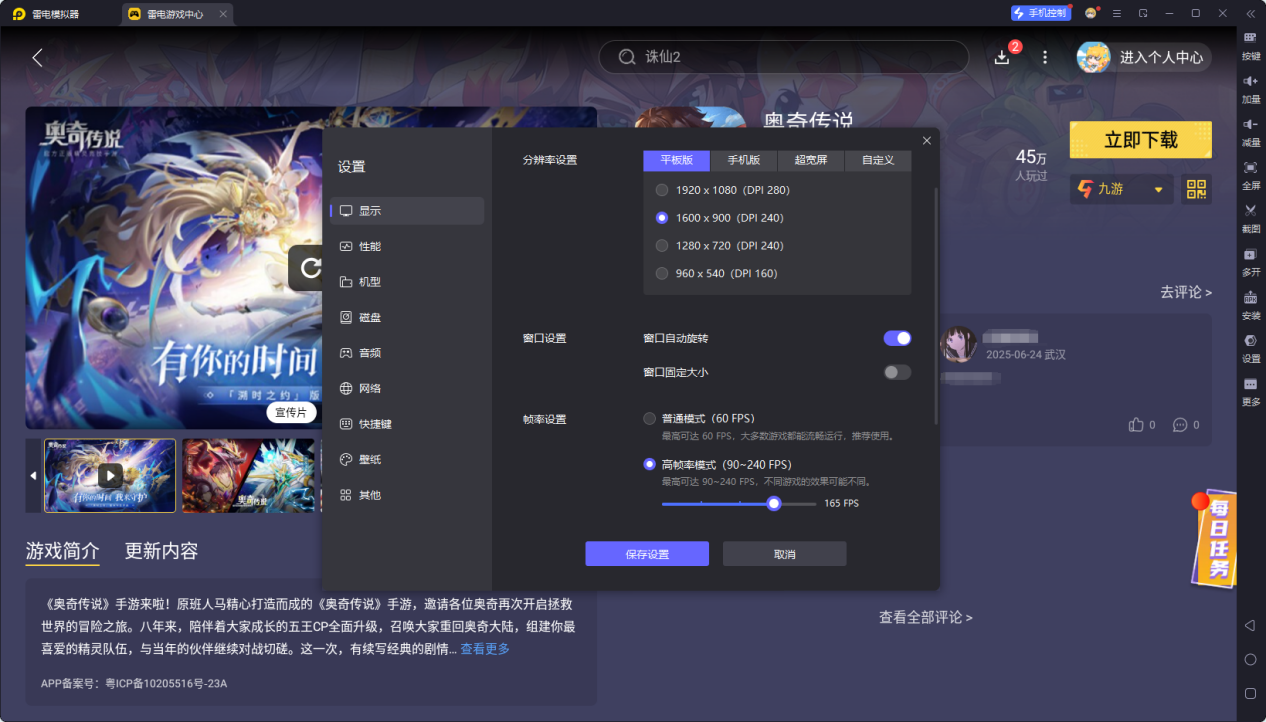Switch to the 超宽屏 resolution tab
The image size is (1266, 722).
[811, 160]
